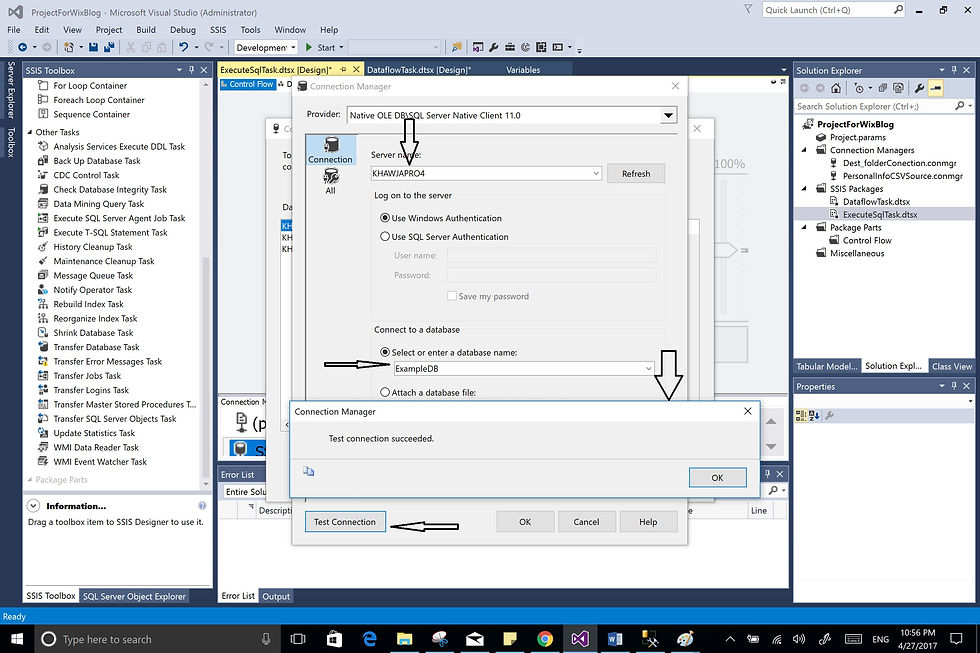Open the Home view in Solution Explorer
The width and height of the screenshot is (980, 653).
836,88
